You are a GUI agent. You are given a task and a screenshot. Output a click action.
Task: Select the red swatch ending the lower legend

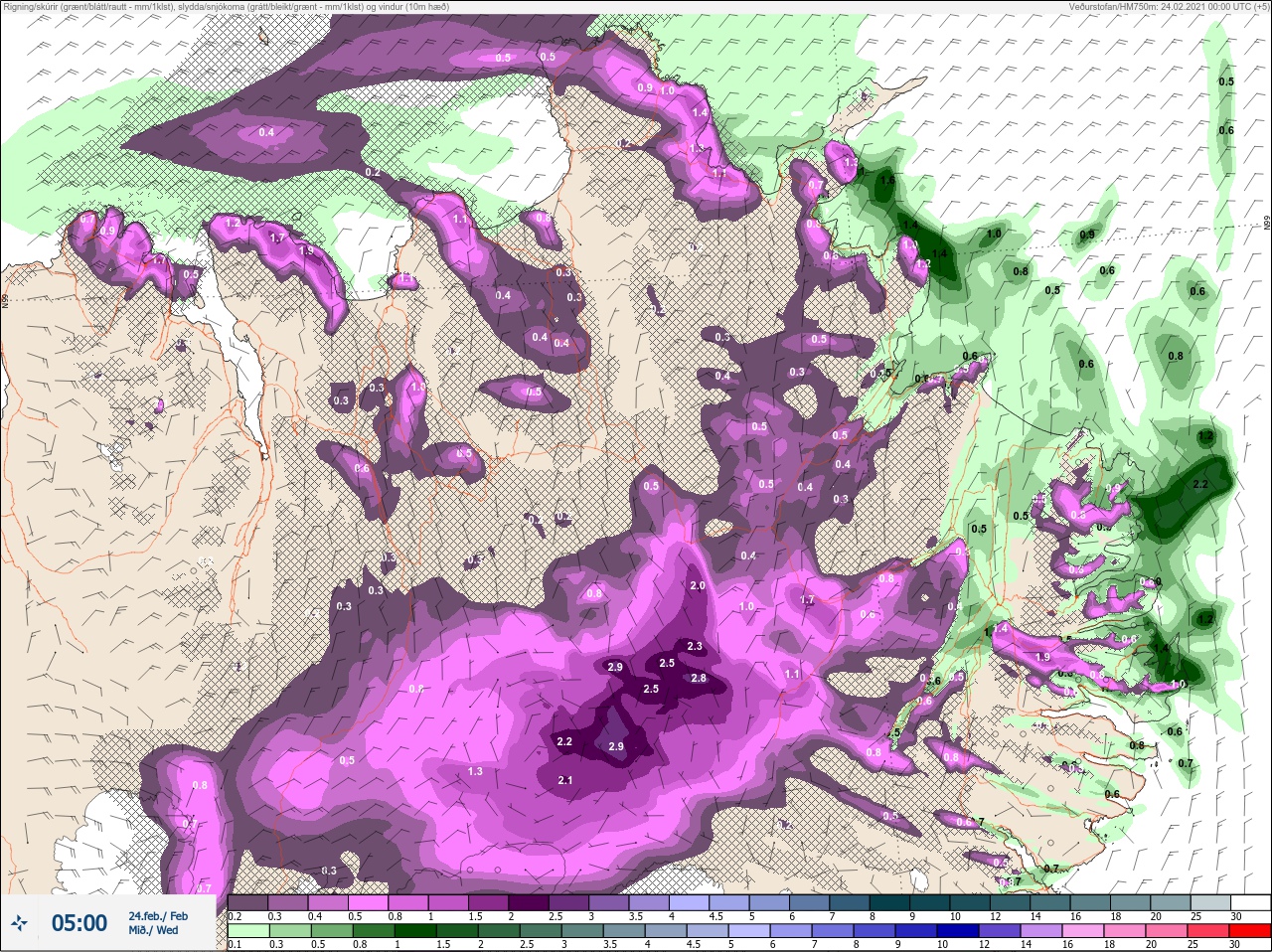click(1251, 931)
